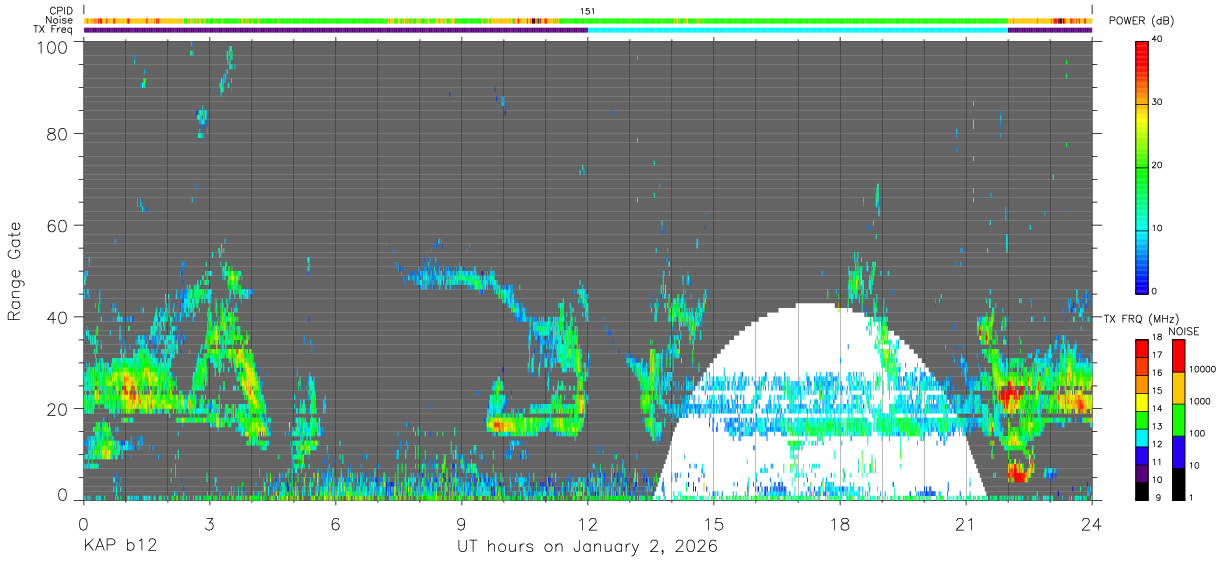
Task: Click the uppercase "NOISE" legend title
Action: click(1183, 331)
